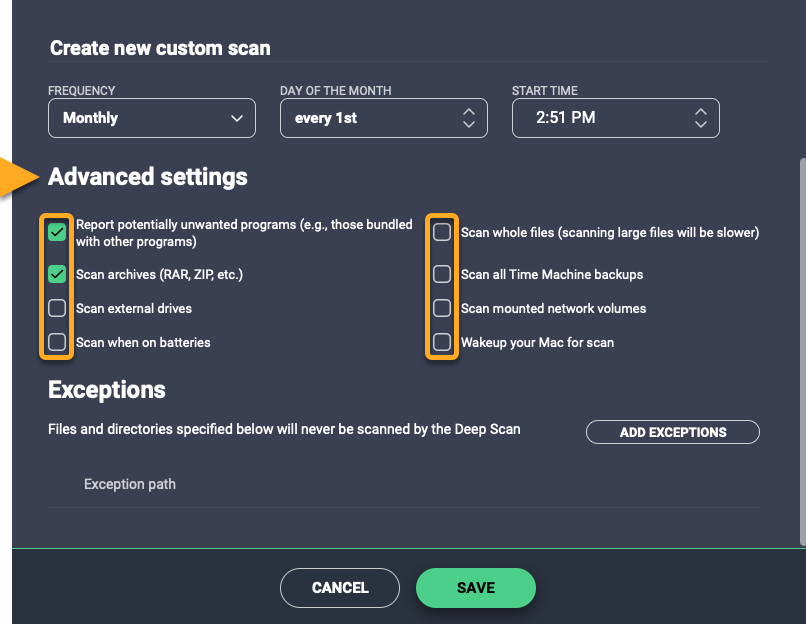
Task: Tick the Scan when on batteries checkbox
Action: click(x=58, y=342)
